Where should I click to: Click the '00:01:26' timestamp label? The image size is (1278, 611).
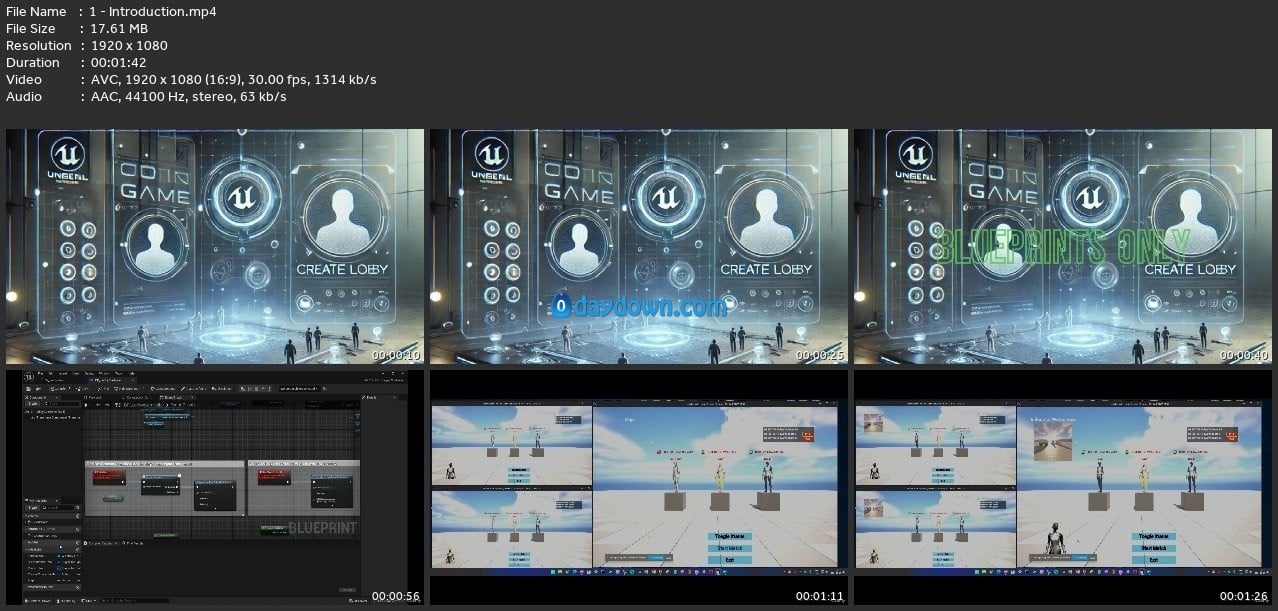pyautogui.click(x=1244, y=596)
